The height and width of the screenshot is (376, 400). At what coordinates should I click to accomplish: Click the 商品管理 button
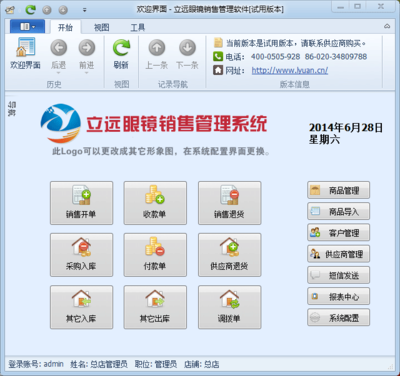[x=338, y=190]
